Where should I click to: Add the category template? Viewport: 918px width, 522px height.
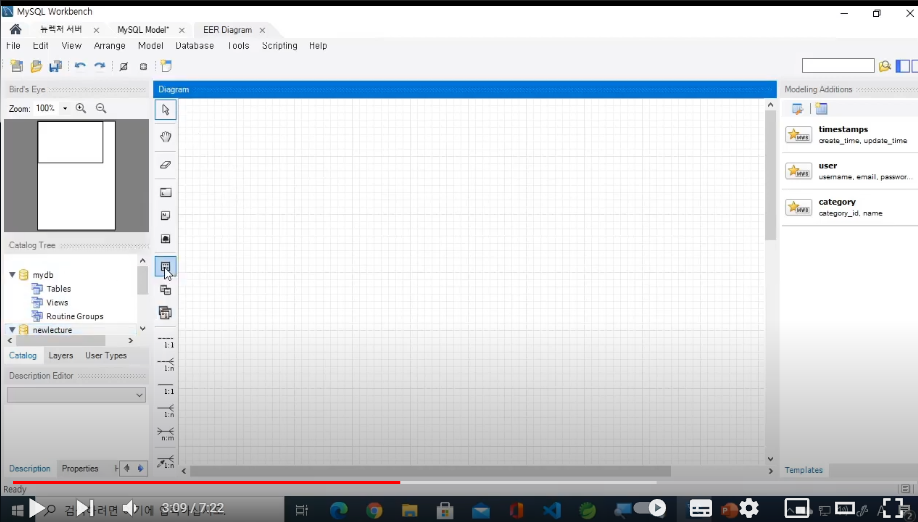(x=850, y=207)
